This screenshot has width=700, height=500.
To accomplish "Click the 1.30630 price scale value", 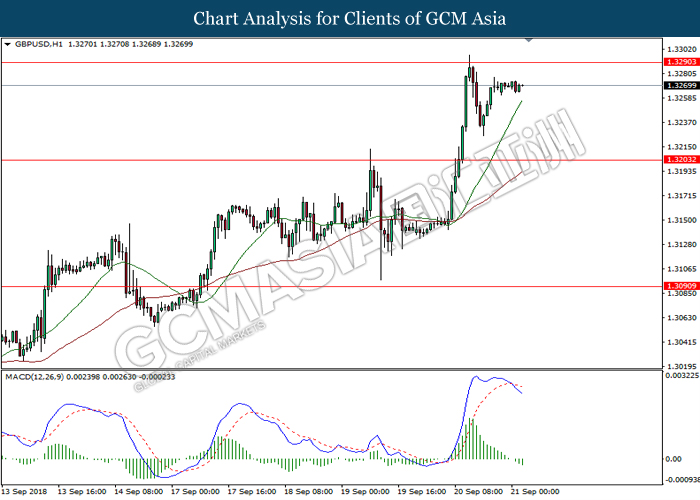I will (681, 318).
